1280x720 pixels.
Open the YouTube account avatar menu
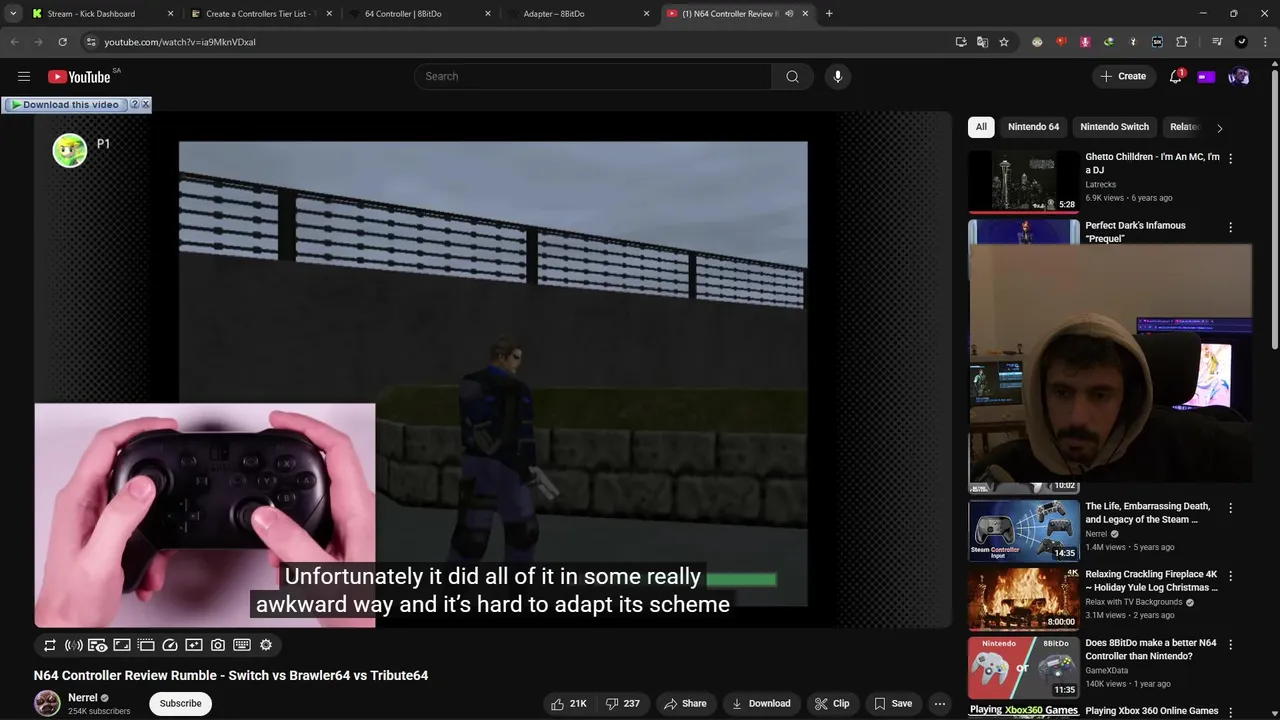coord(1239,76)
